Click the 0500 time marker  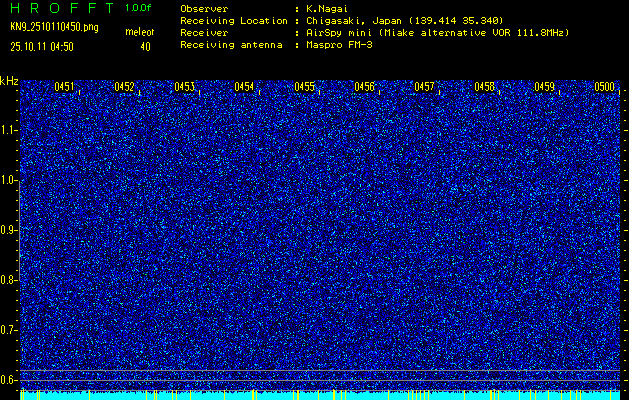(604, 87)
